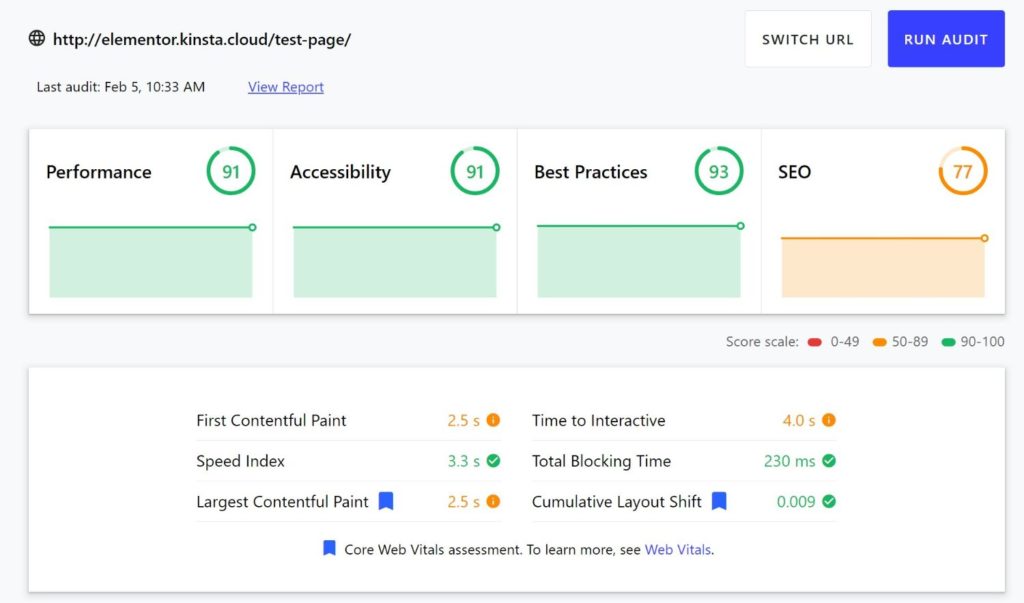Click the blue bookmark beside Largest Contentful Paint
Screen dimensions: 1024x603
point(388,501)
